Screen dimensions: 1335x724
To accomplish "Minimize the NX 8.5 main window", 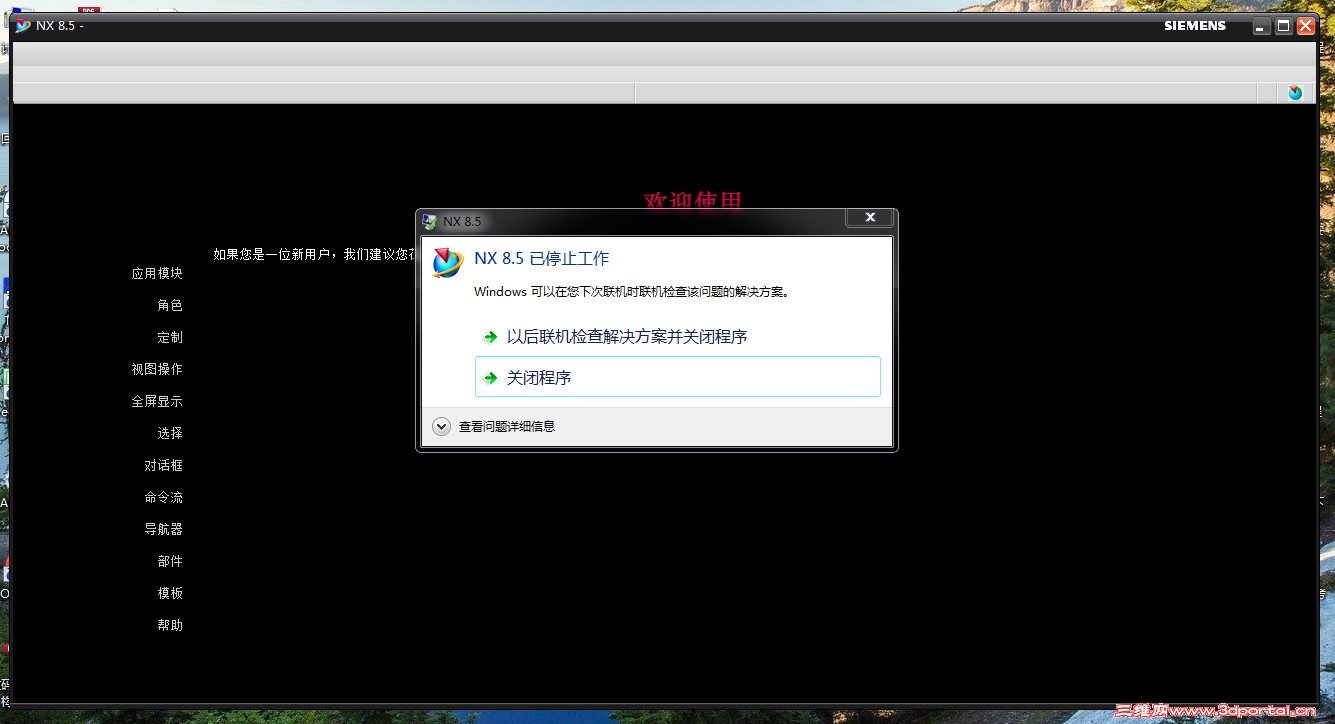I will (x=1262, y=26).
